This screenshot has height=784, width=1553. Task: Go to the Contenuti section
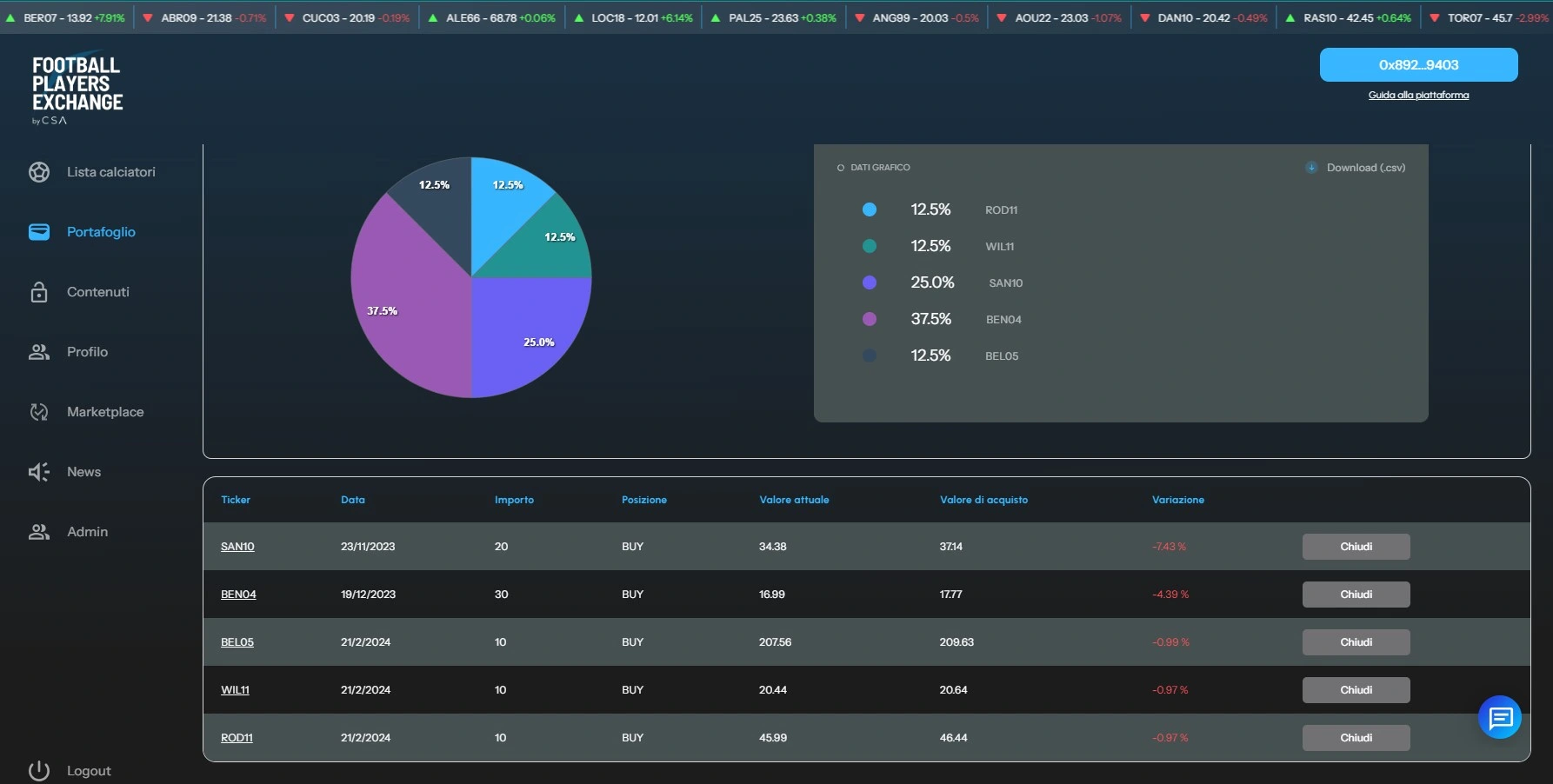(97, 292)
